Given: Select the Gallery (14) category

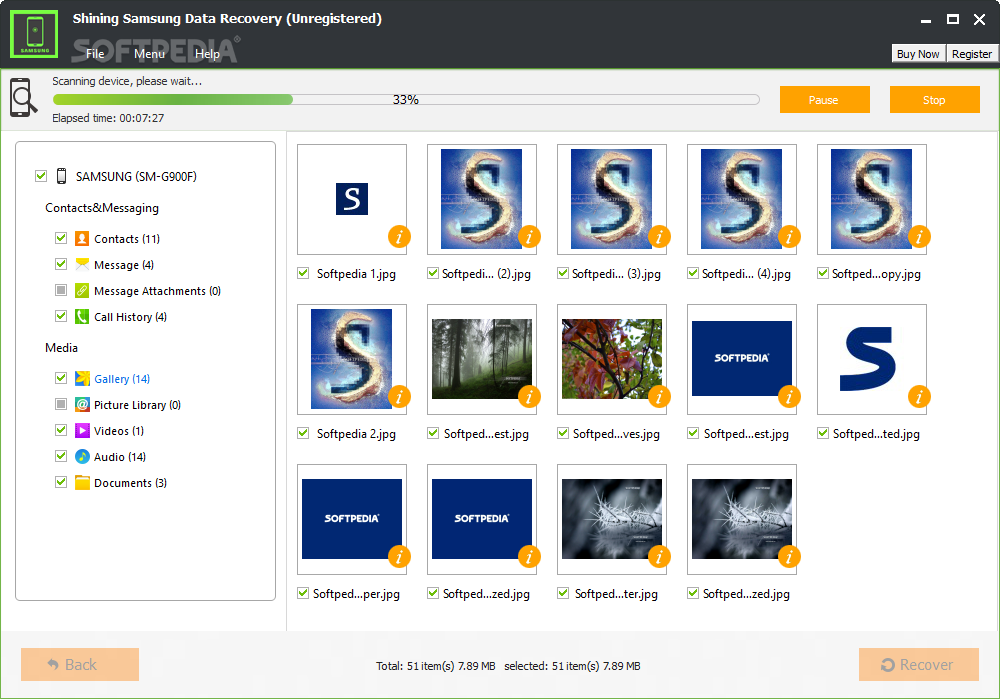Looking at the screenshot, I should (122, 379).
